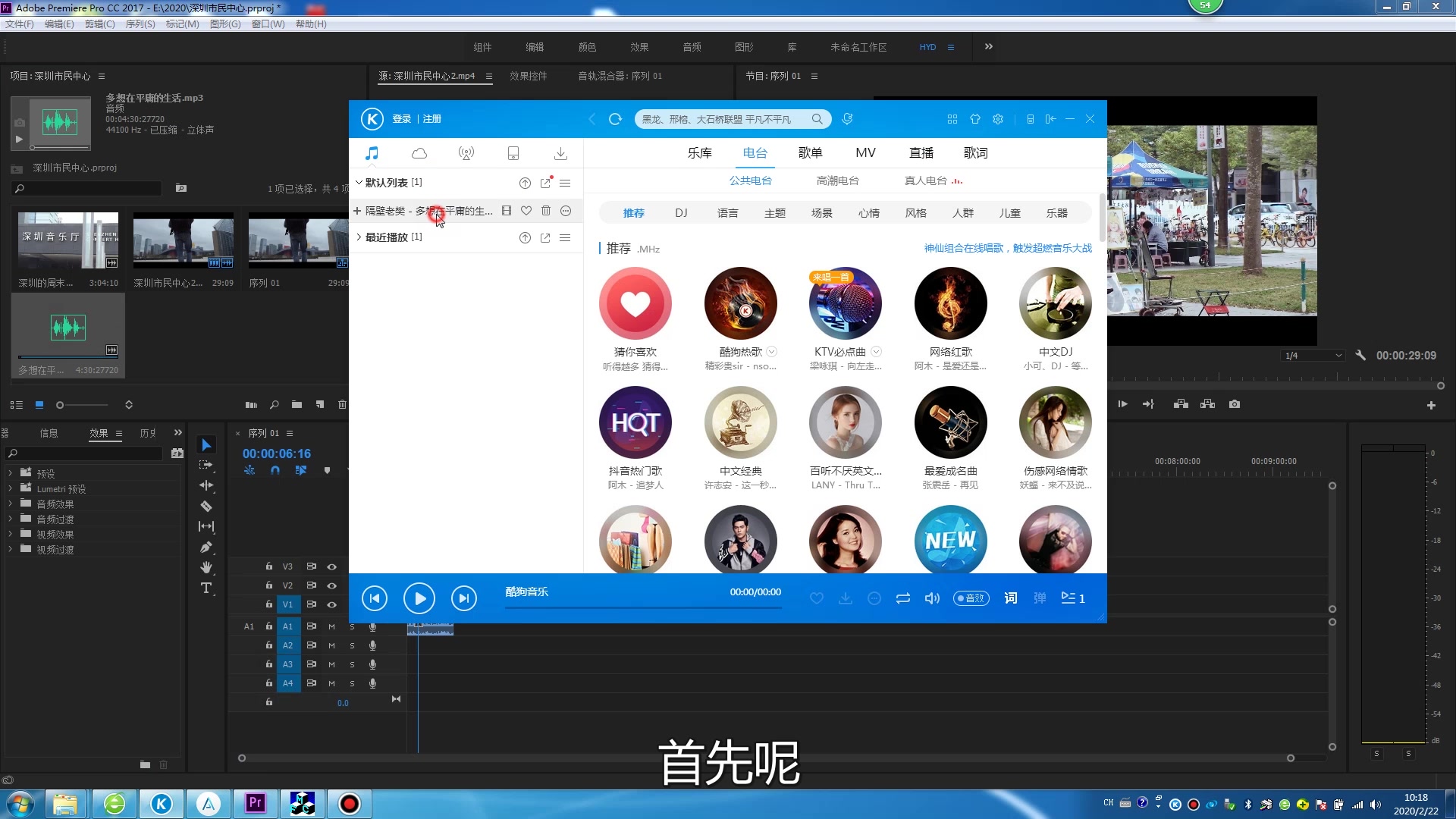This screenshot has height=819, width=1456.
Task: Toggle V3 track visibility eye
Action: click(331, 566)
